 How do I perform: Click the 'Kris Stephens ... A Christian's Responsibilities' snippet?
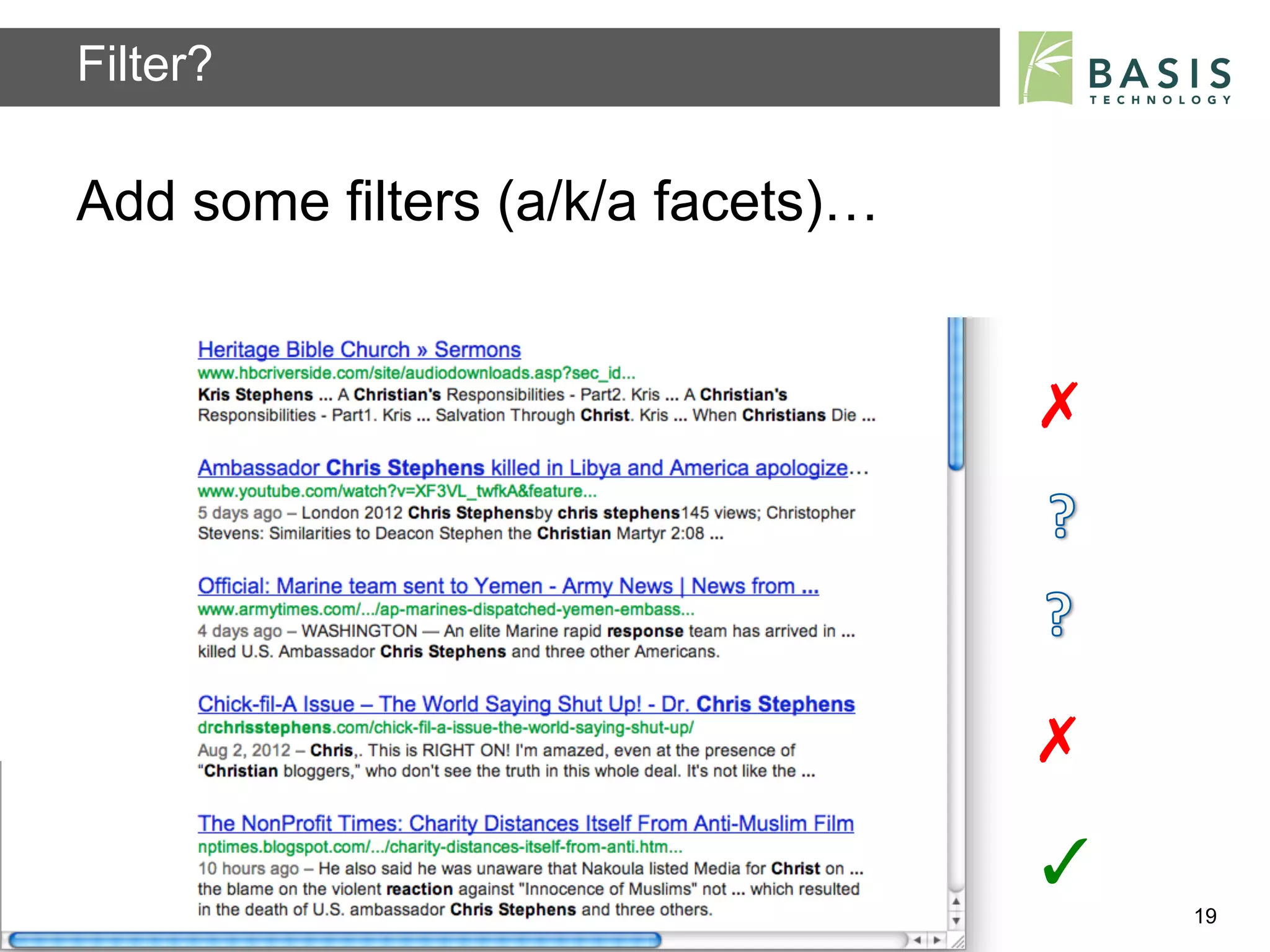[x=536, y=405]
